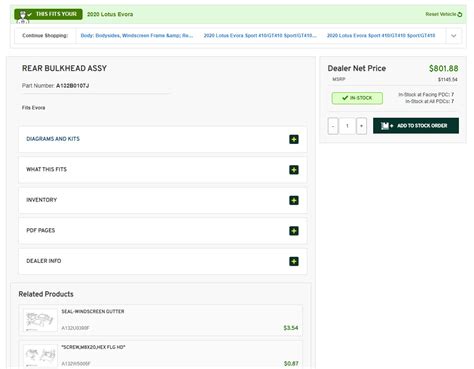Click Add to Stock Order button

pos(416,126)
